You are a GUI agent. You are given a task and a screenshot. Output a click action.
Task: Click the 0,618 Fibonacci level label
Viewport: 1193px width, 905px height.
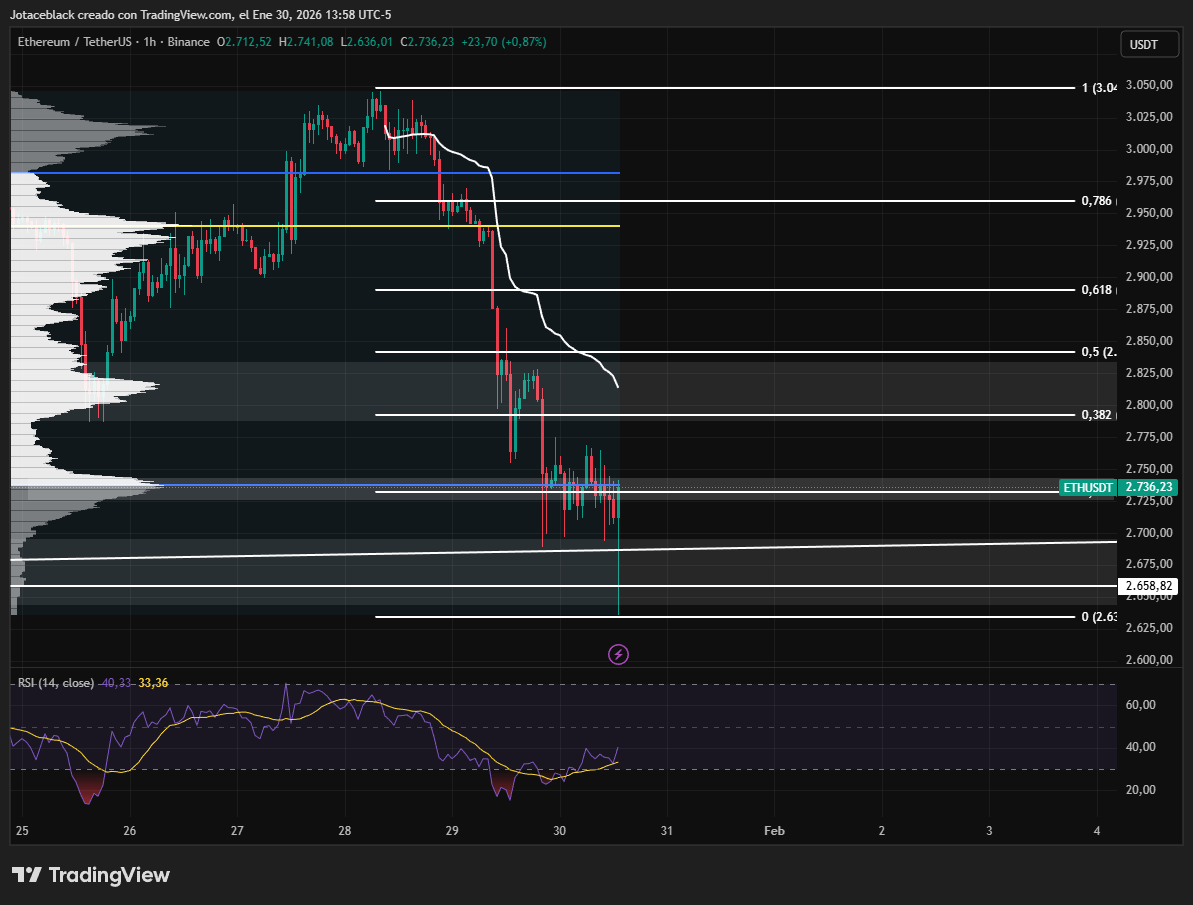(1097, 290)
